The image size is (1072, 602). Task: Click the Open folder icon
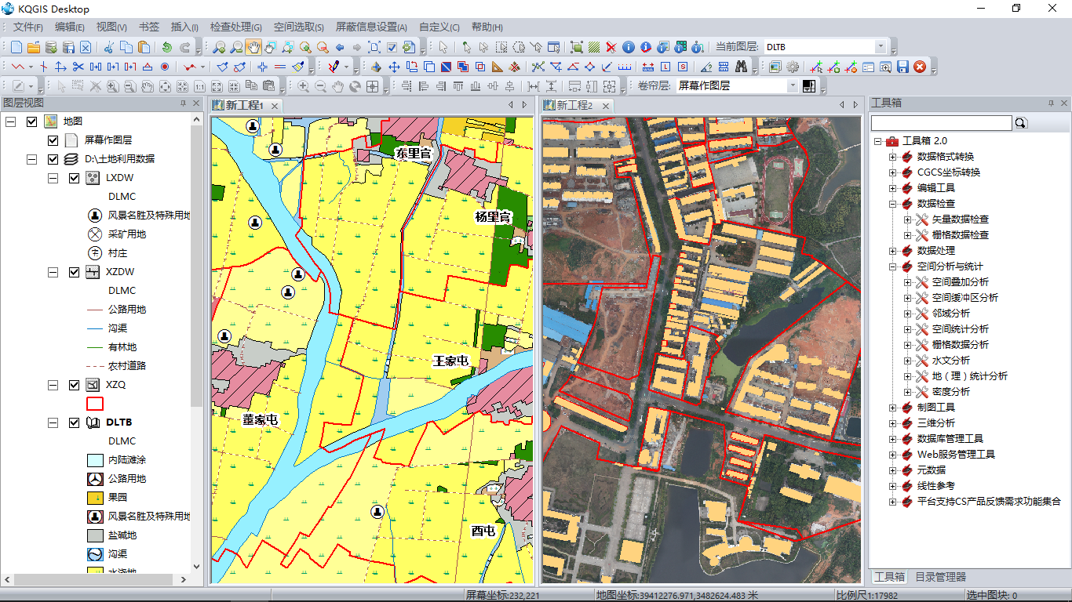click(x=33, y=47)
